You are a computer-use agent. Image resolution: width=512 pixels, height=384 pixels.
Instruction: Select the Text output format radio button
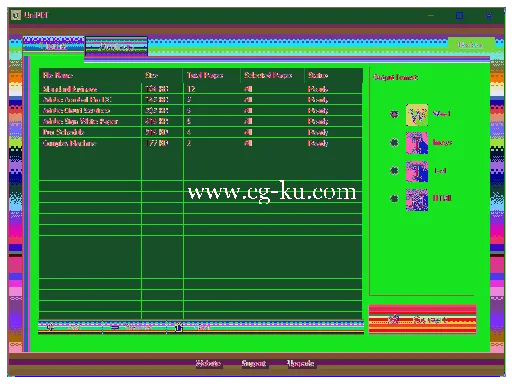tap(394, 171)
